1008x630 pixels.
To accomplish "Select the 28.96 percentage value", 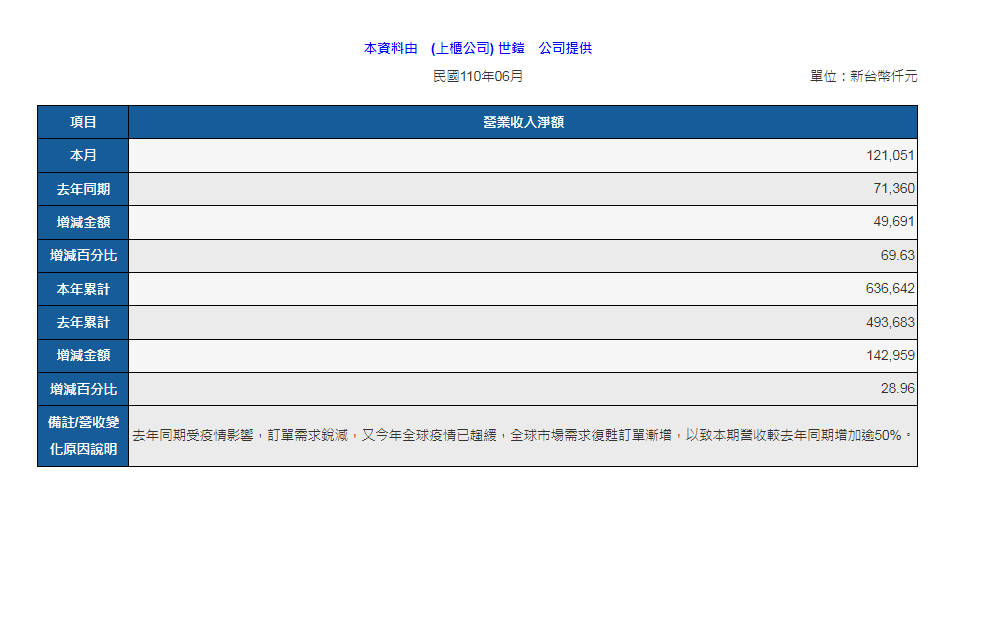I will [897, 389].
